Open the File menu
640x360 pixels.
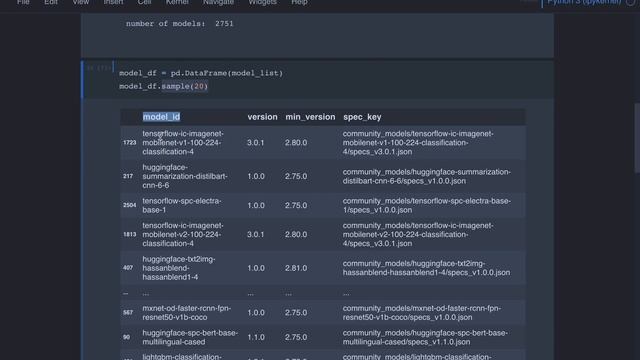tap(23, 2)
